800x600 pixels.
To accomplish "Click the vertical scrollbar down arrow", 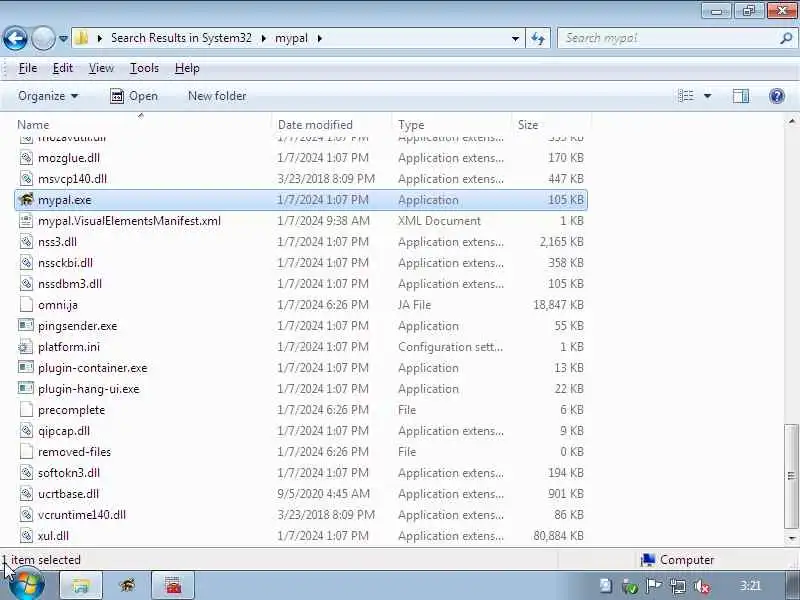I will pos(791,538).
